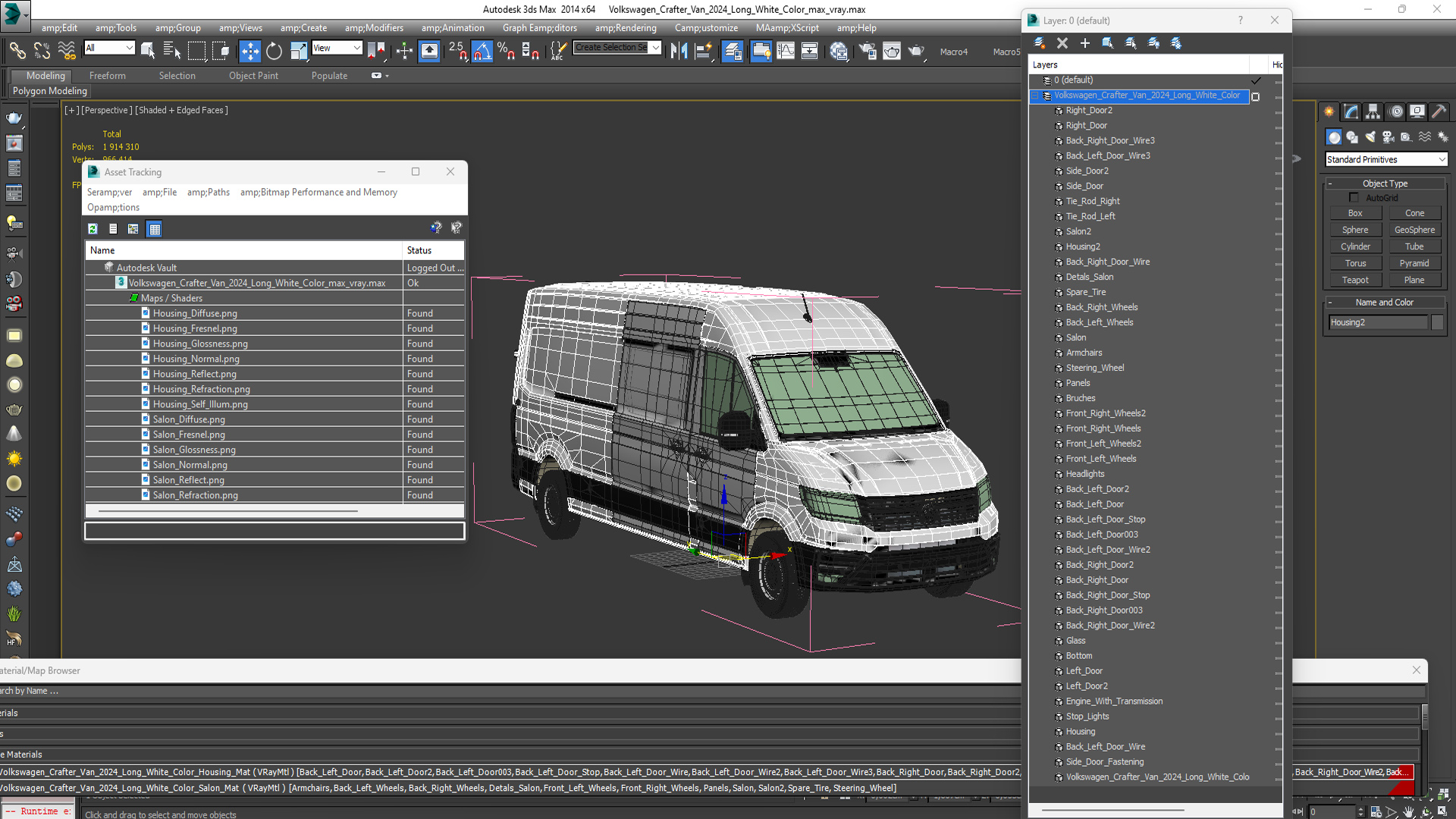Toggle hide dash for the Right_Door2 layer row
This screenshot has width=1456, height=819.
click(x=1278, y=111)
